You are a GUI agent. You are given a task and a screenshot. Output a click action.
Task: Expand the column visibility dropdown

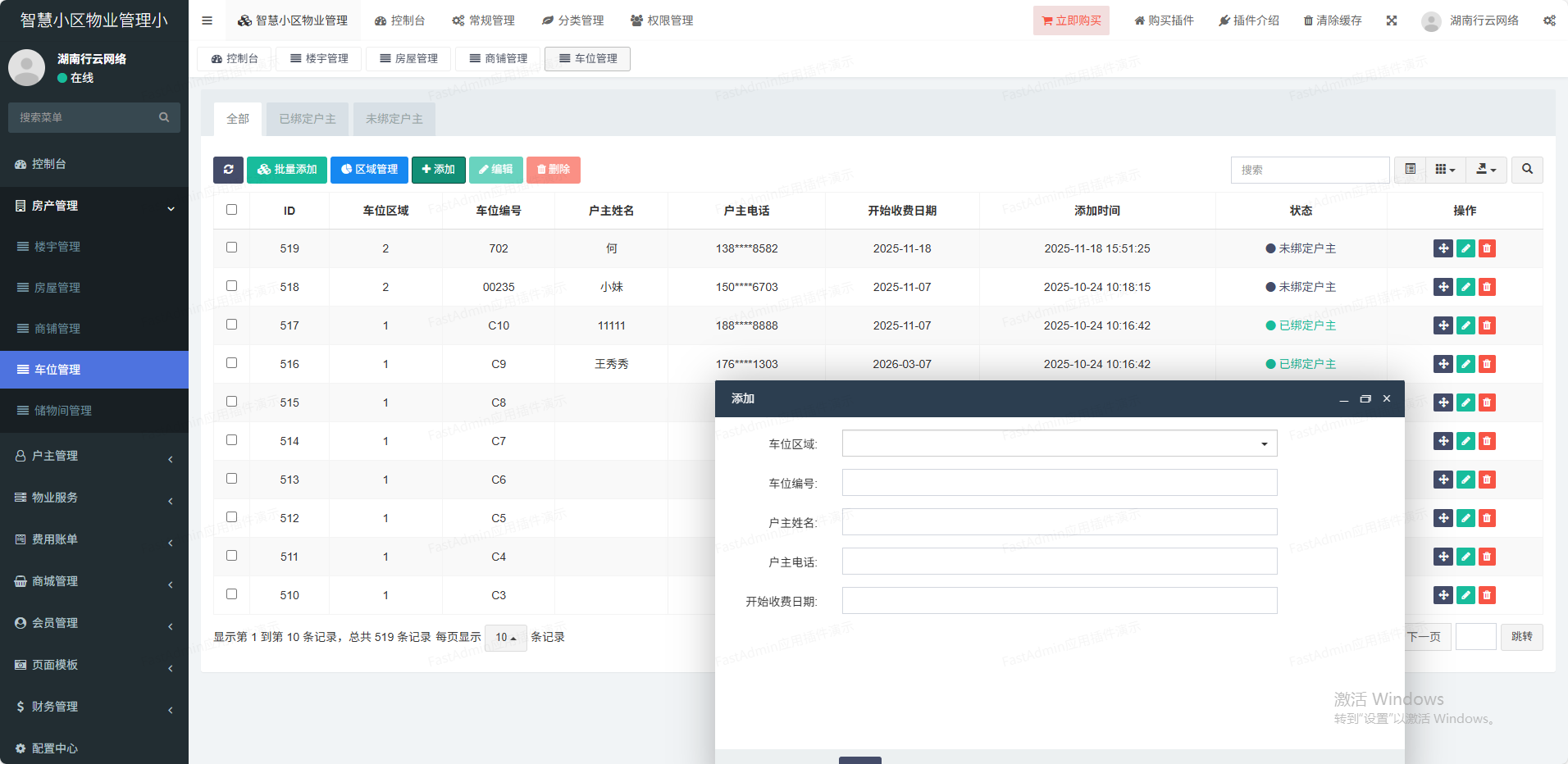click(1445, 170)
